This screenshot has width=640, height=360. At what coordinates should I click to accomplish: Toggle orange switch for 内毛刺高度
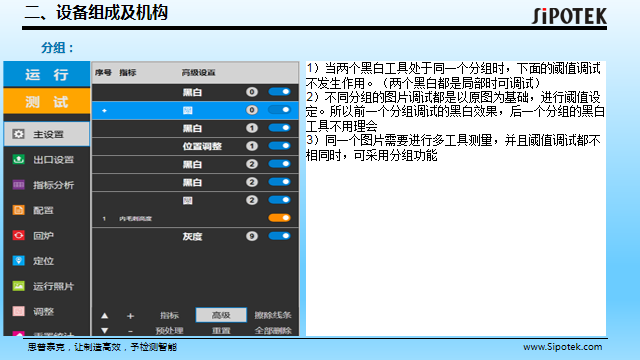tap(279, 218)
